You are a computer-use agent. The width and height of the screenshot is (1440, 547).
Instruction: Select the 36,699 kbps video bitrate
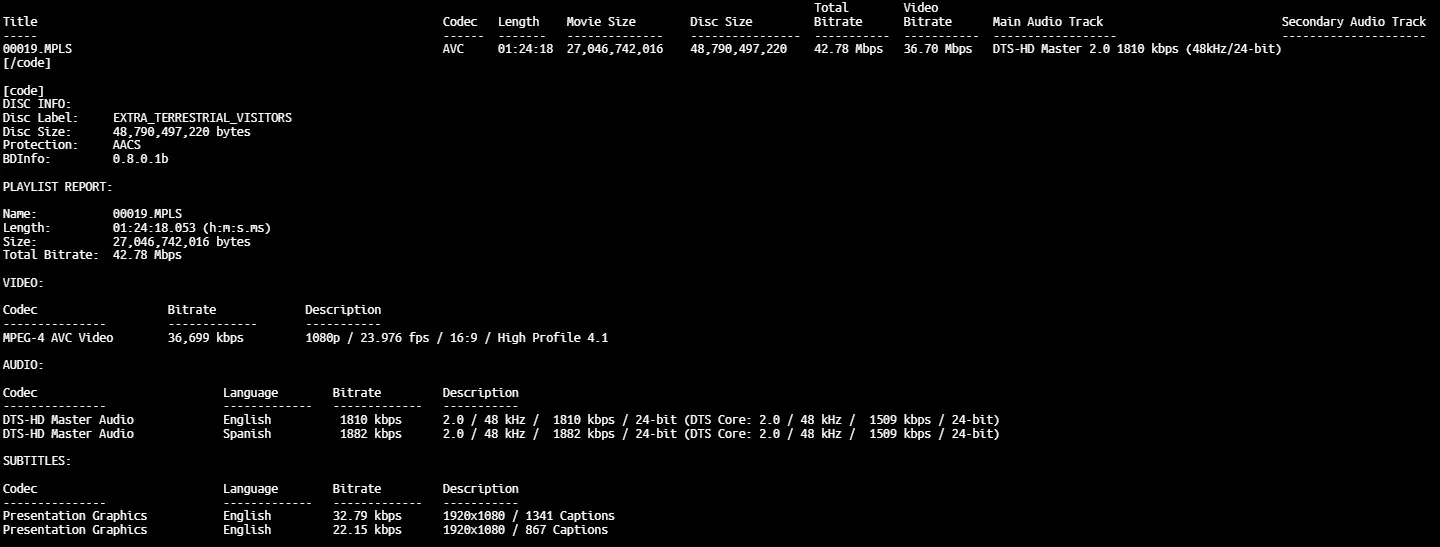click(205, 338)
